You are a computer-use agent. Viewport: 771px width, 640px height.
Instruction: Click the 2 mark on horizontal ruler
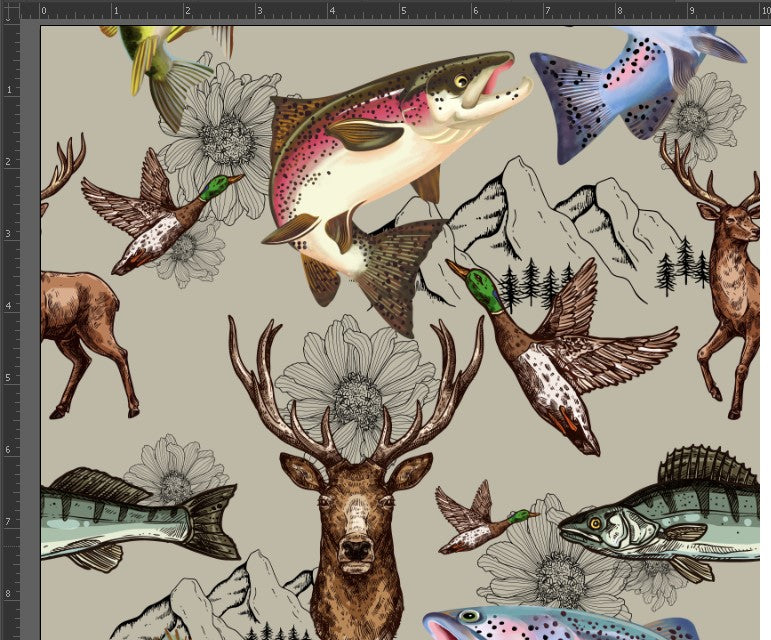[x=188, y=10]
